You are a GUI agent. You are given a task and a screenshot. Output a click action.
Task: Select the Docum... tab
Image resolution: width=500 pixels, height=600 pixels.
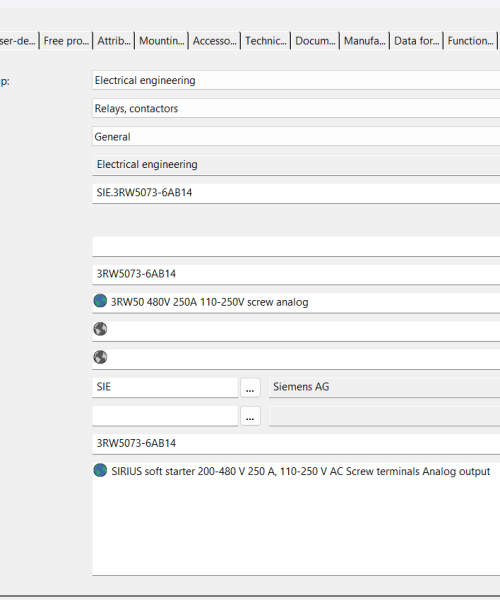(x=315, y=41)
